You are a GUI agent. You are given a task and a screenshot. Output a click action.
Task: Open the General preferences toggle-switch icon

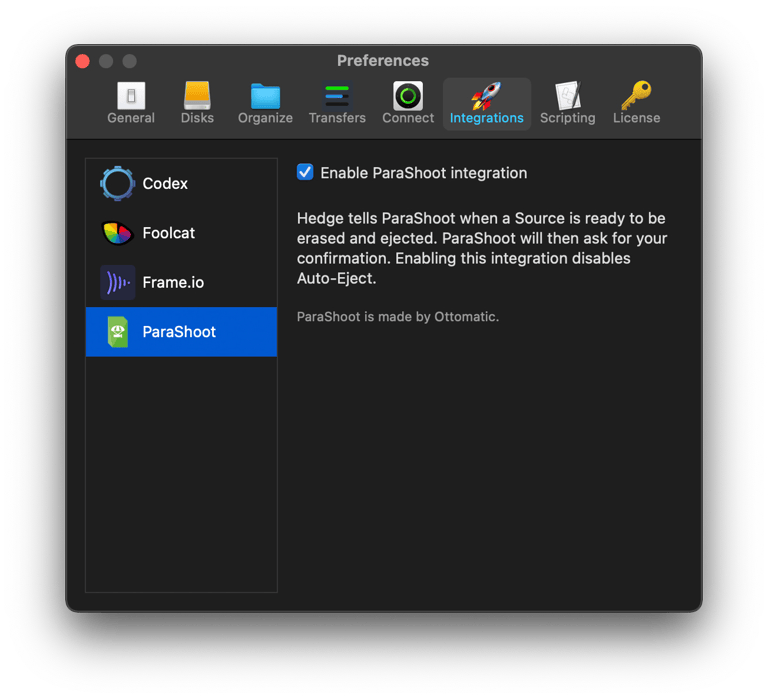click(x=131, y=96)
